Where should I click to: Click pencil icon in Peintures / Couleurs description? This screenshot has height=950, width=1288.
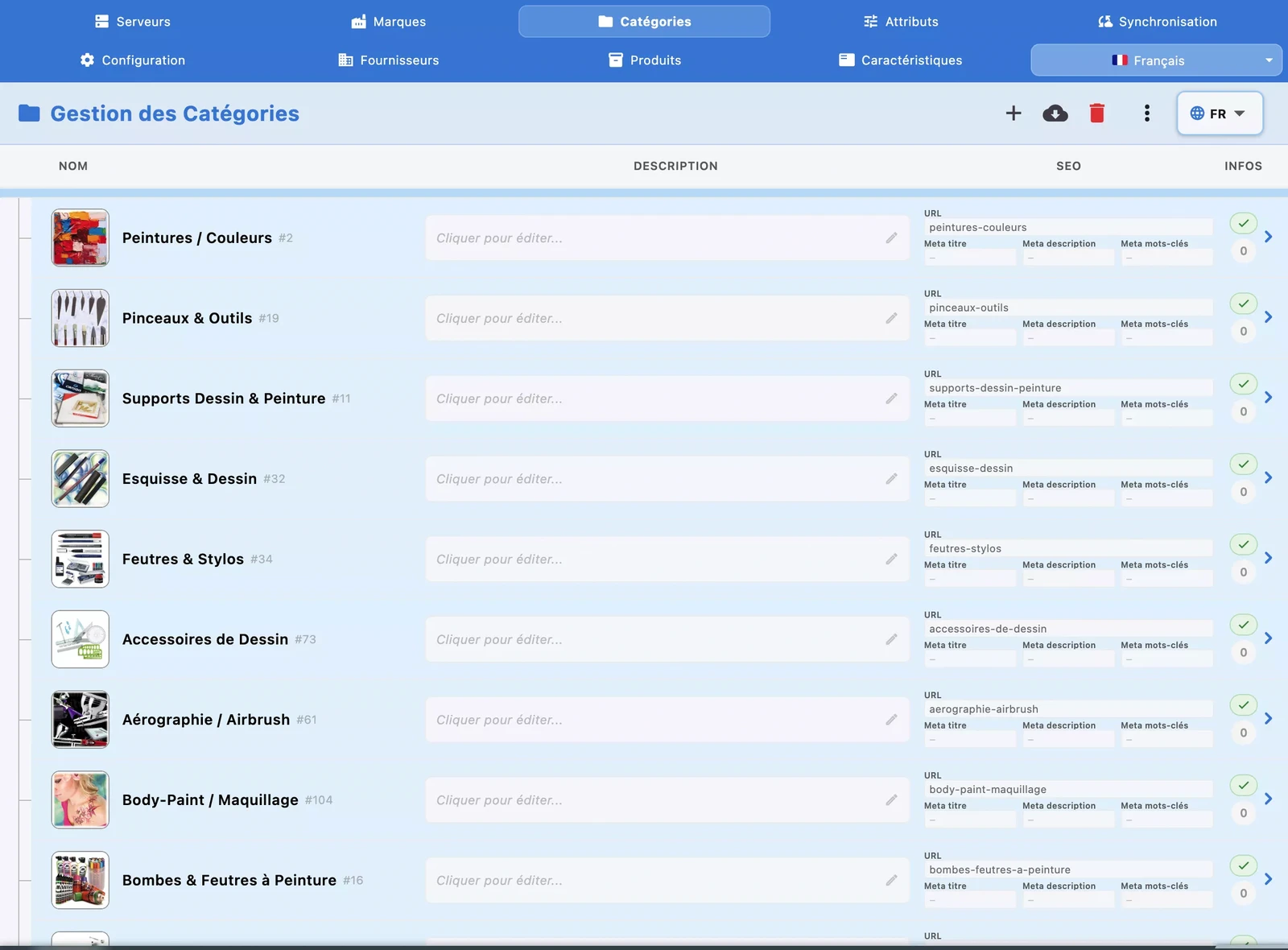pyautogui.click(x=891, y=238)
